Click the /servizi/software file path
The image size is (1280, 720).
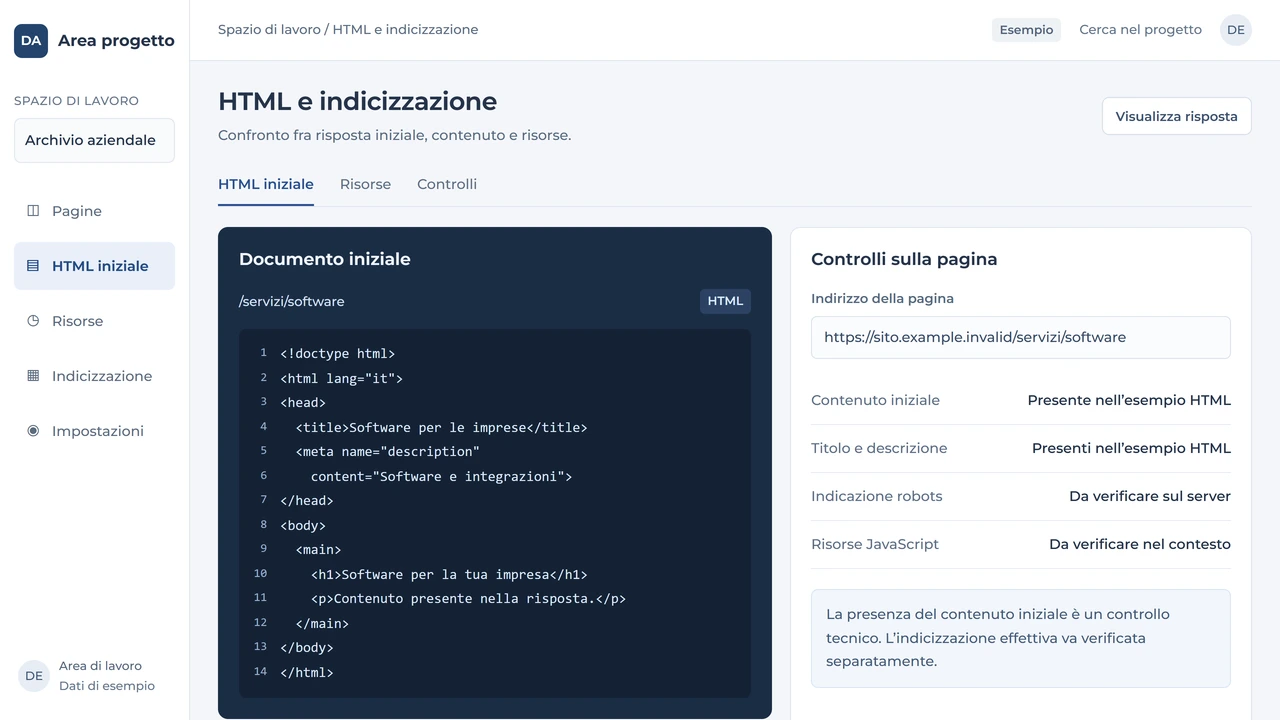pyautogui.click(x=292, y=301)
